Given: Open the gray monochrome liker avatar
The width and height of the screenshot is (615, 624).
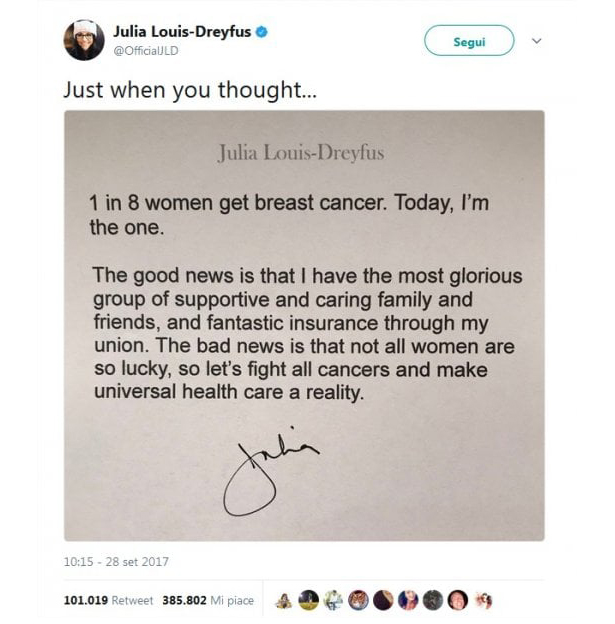Looking at the screenshot, I should coord(433,600).
